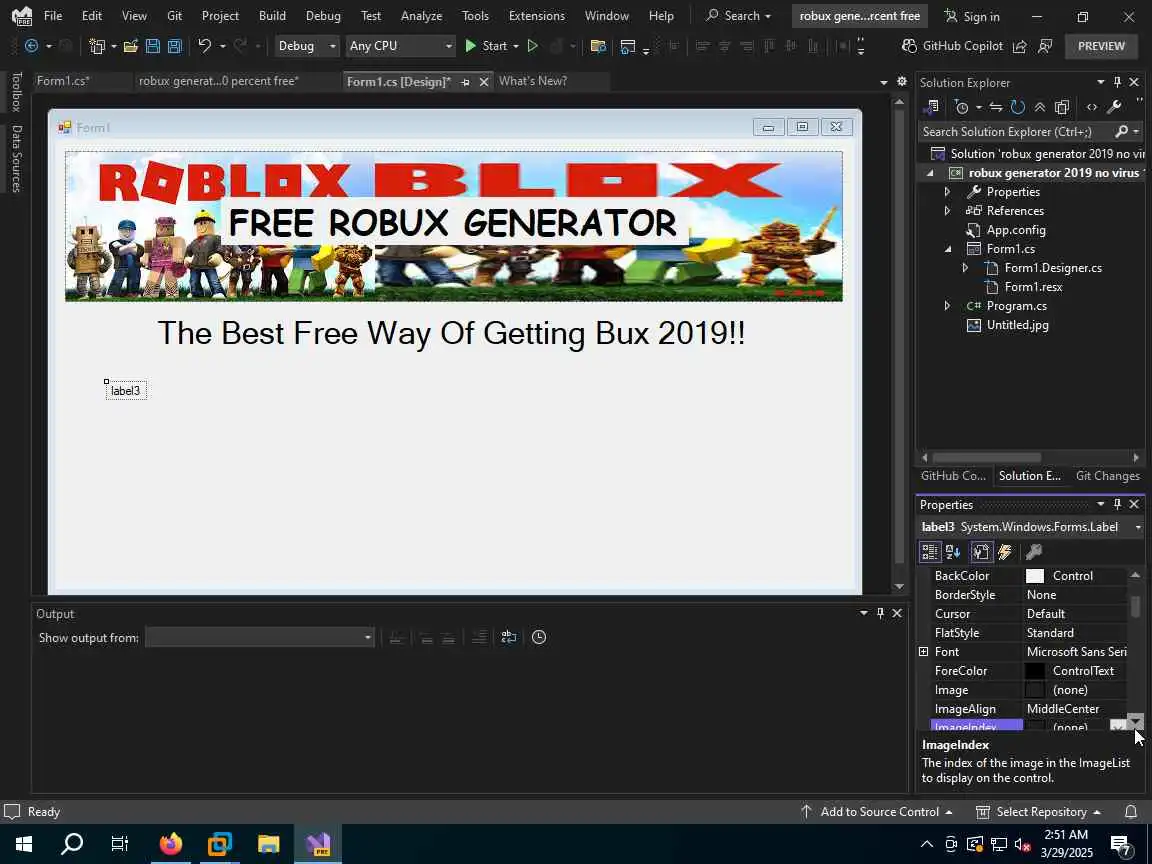Click the Search button in title bar
The image size is (1152, 864).
click(x=738, y=15)
